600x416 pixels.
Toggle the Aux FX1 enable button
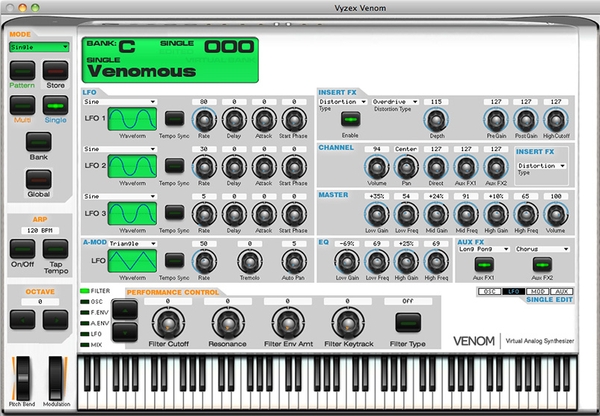pos(484,264)
